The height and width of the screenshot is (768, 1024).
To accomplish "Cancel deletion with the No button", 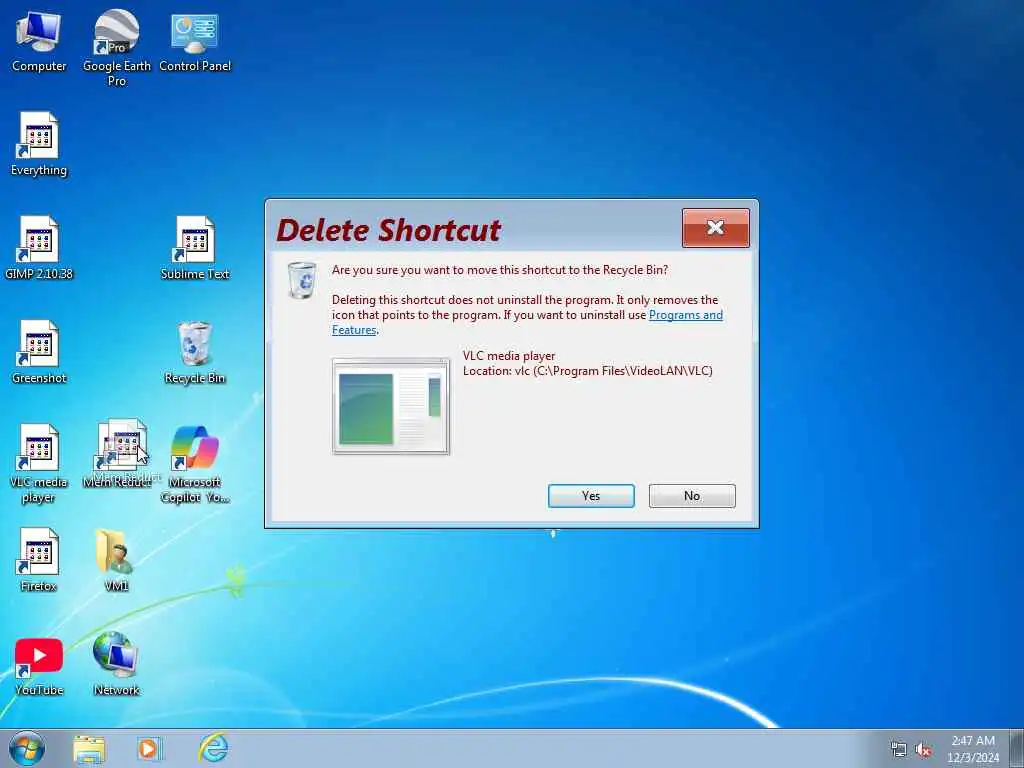I will (x=692, y=496).
